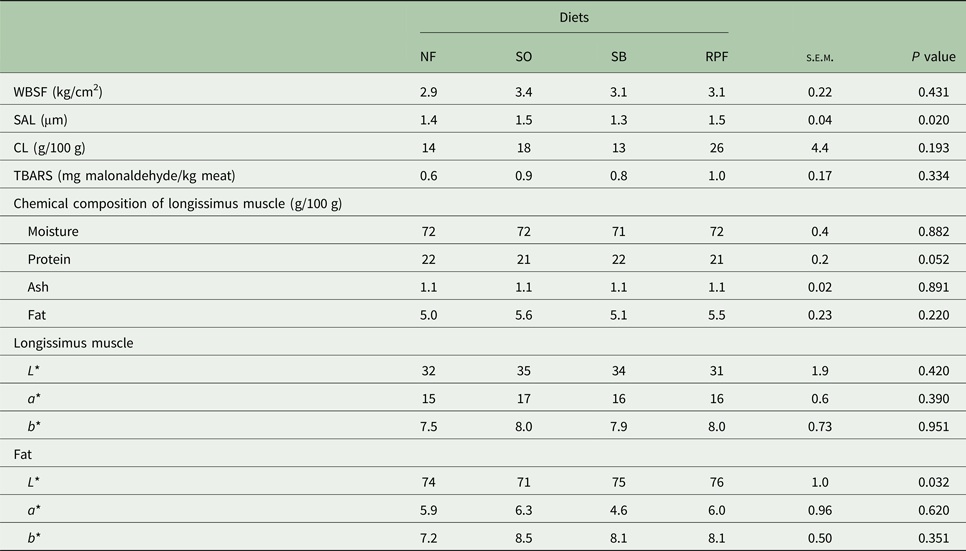
Task: Select the SAL (µm) row label
Action: [x=45, y=120]
